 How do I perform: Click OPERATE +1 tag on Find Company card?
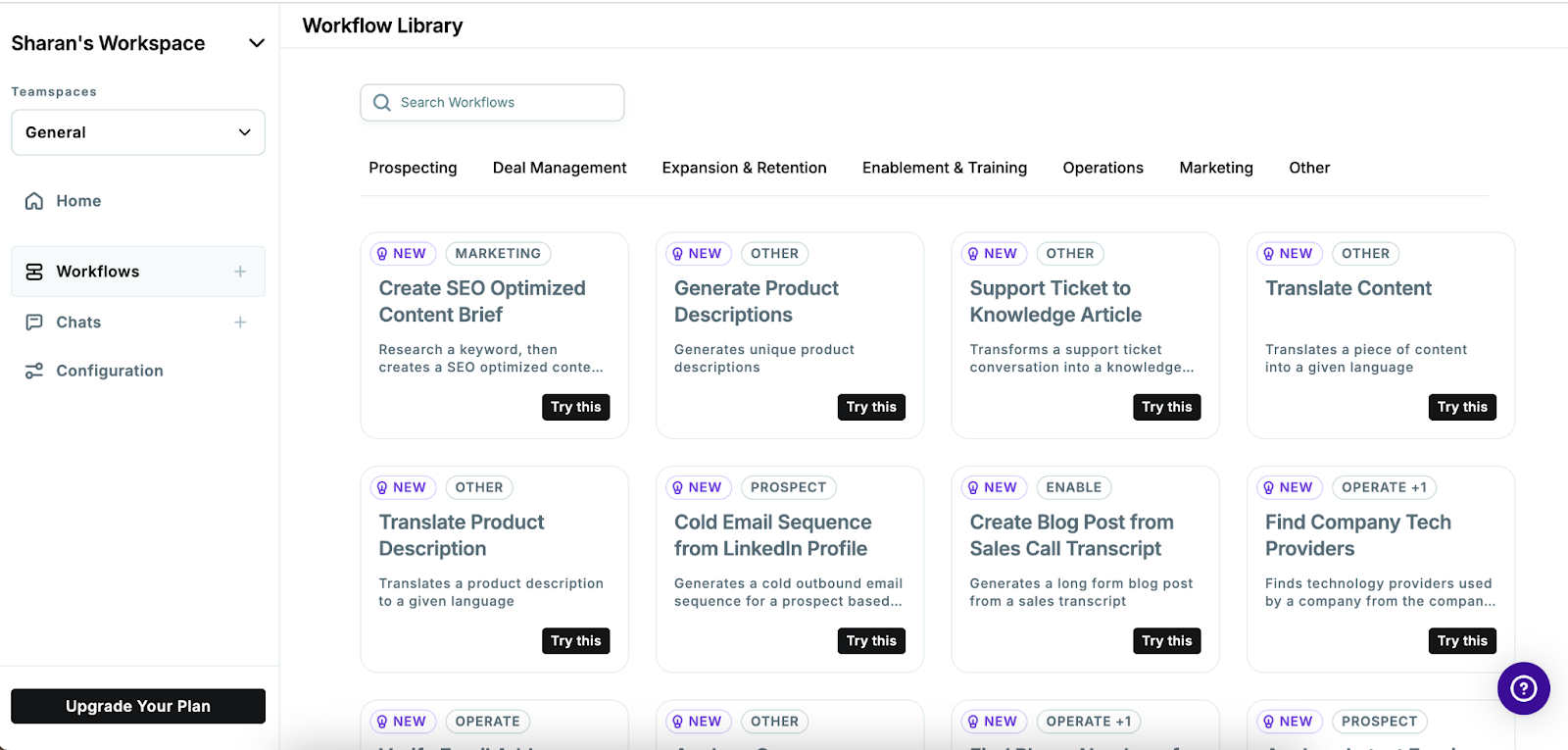tap(1385, 487)
